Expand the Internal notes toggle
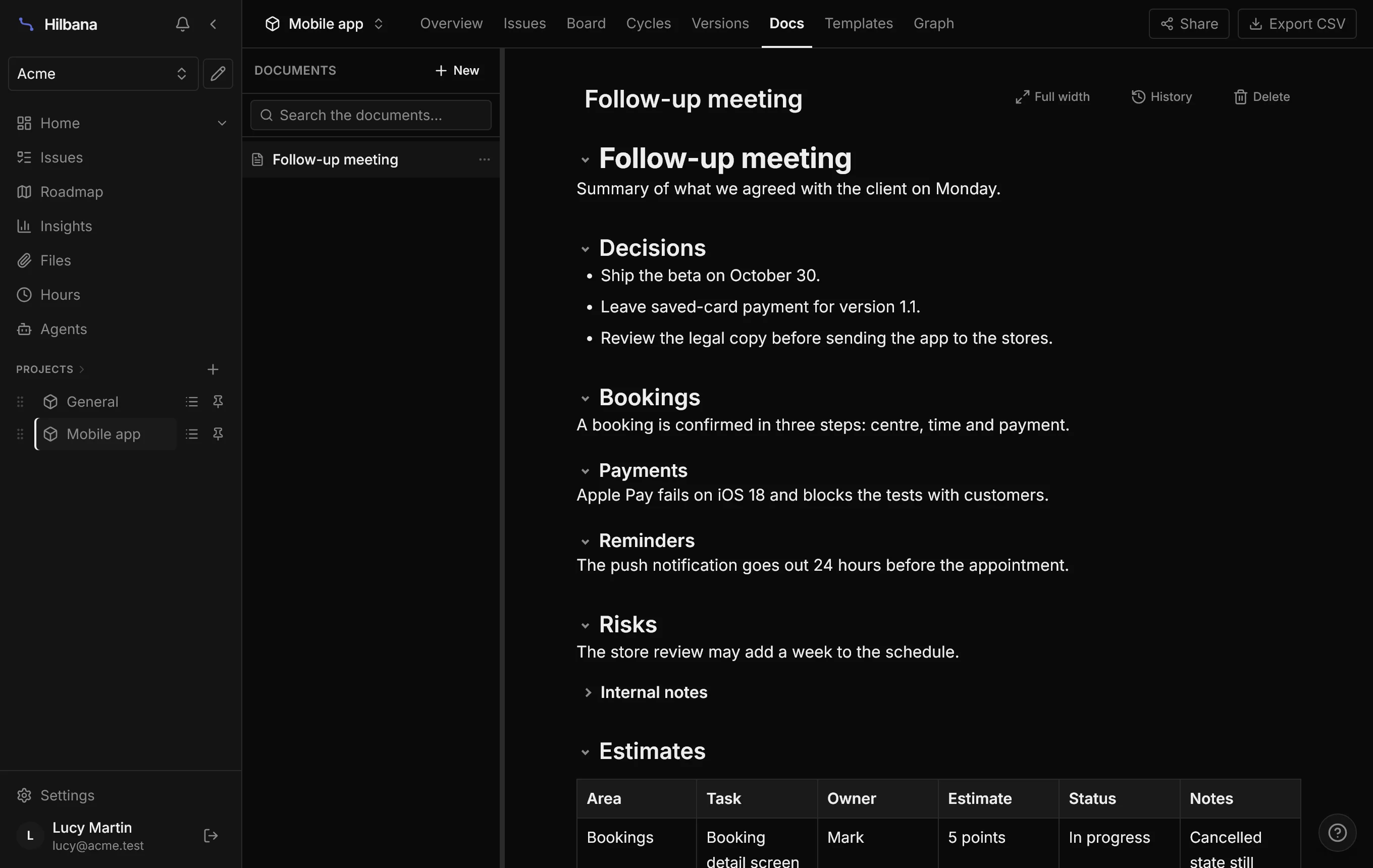This screenshot has height=868, width=1373. (x=588, y=692)
